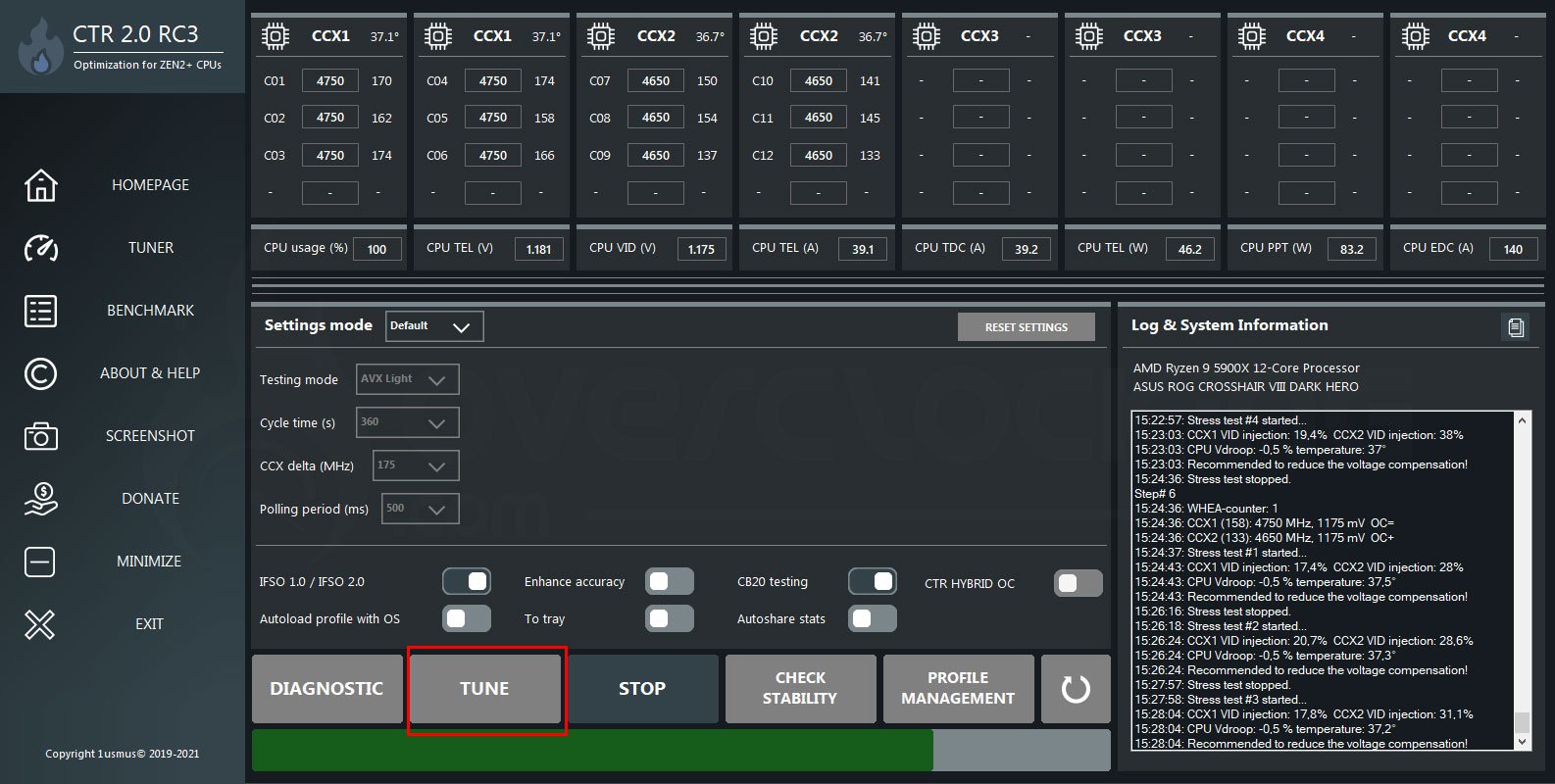The image size is (1555, 784).
Task: Click the Donate hand-coin icon
Action: click(40, 499)
